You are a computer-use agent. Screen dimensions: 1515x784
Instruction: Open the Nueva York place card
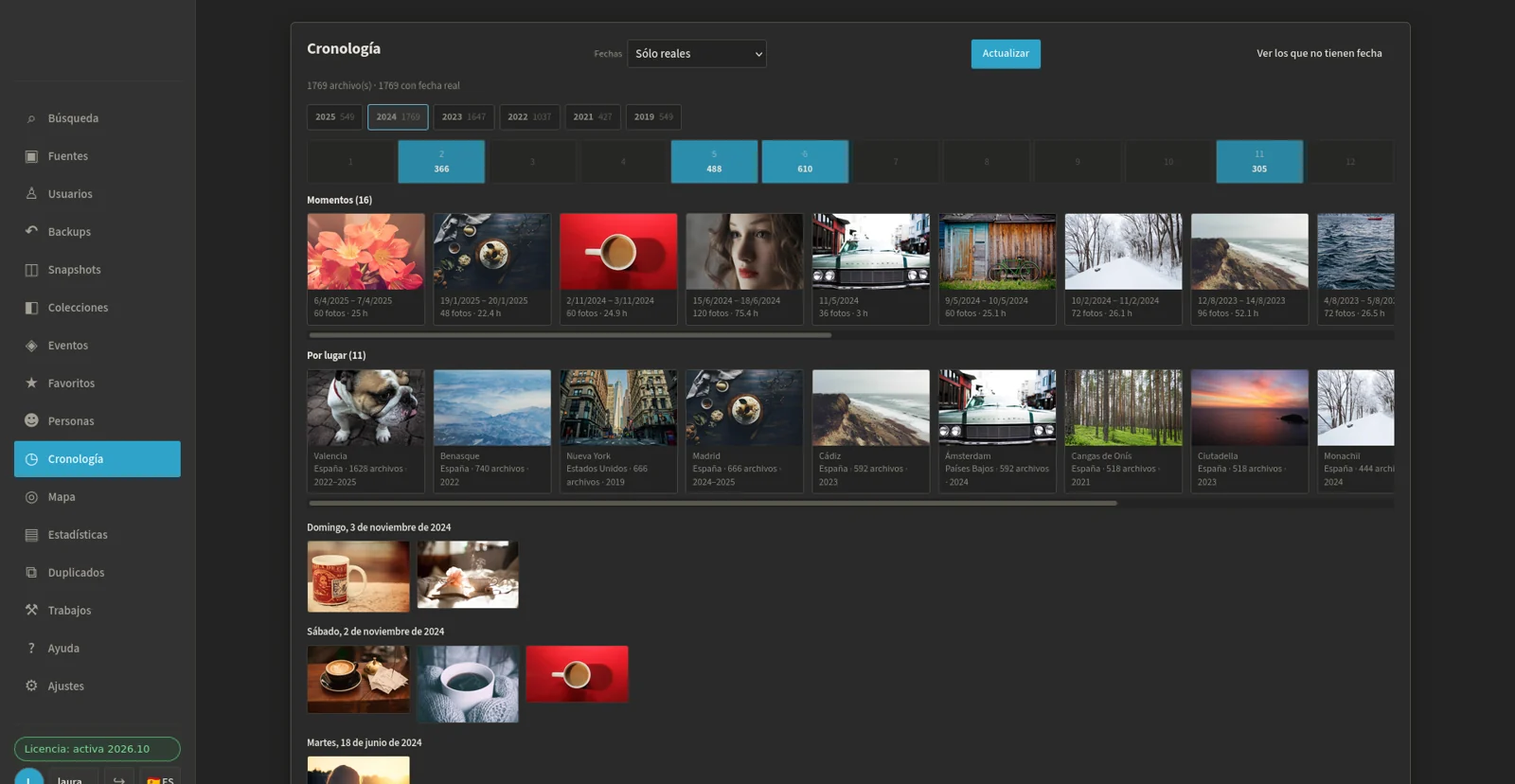618,431
